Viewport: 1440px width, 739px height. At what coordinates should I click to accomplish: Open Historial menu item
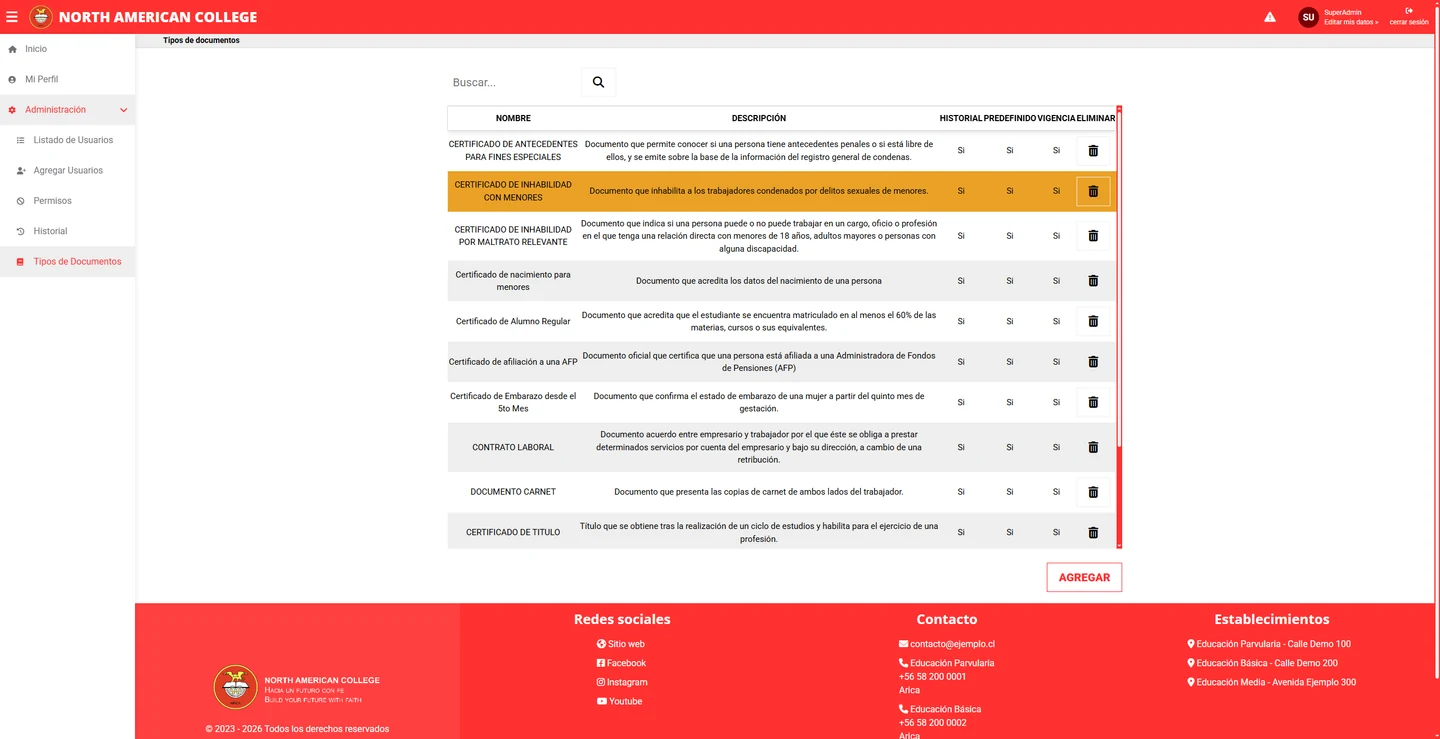point(50,231)
